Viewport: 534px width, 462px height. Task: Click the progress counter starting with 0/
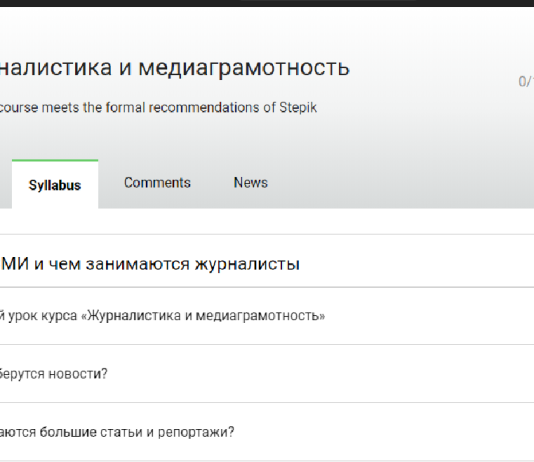[526, 82]
